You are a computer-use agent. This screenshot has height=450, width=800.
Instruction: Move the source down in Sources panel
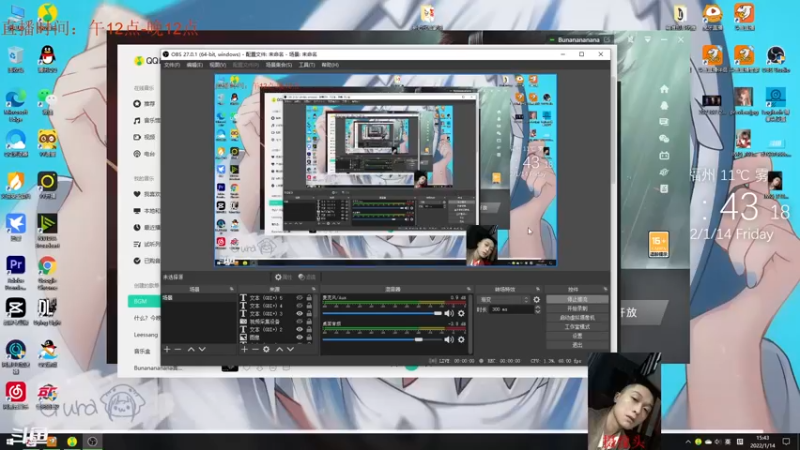click(x=290, y=349)
